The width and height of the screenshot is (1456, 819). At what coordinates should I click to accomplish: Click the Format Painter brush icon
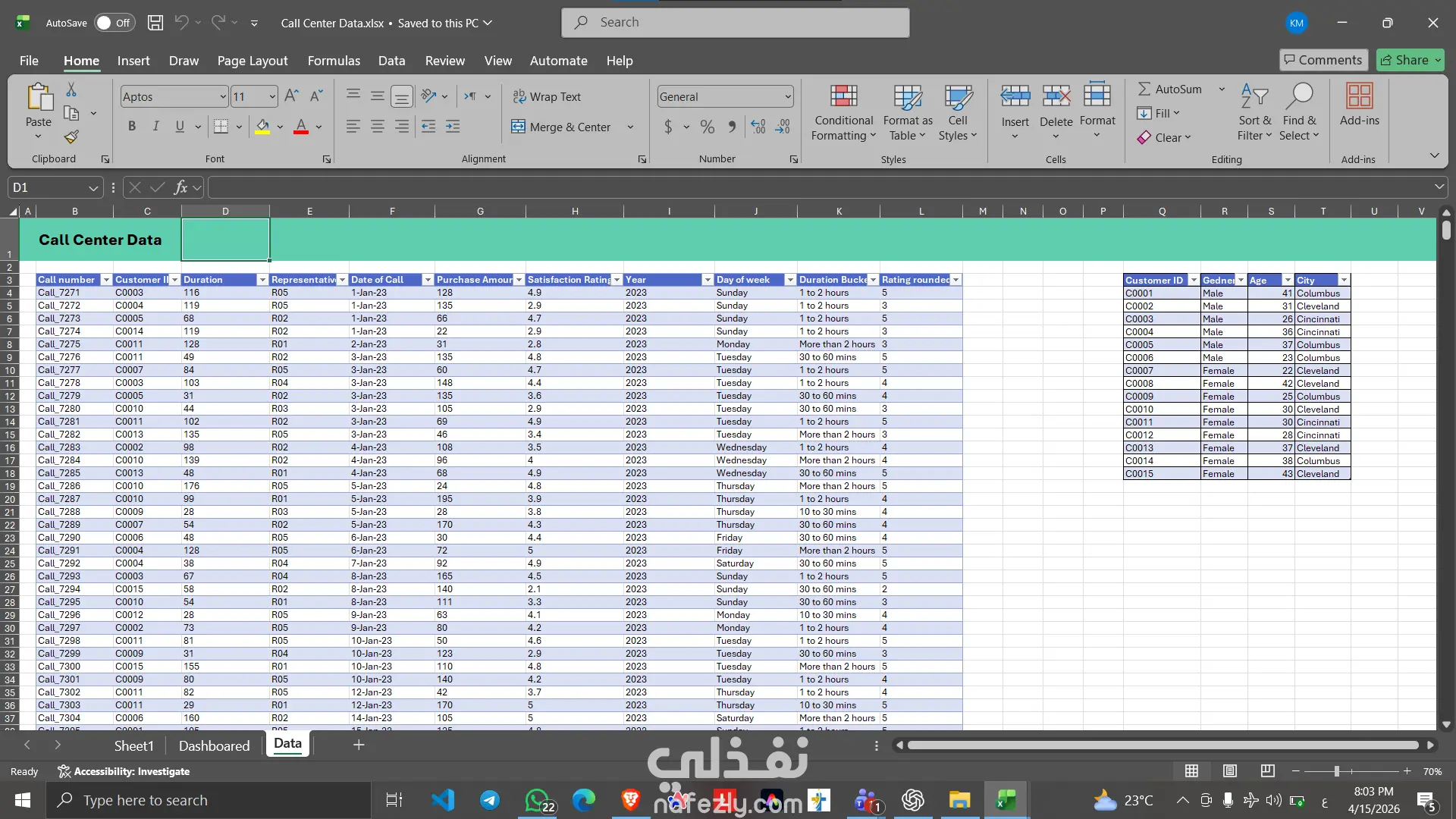[x=71, y=137]
